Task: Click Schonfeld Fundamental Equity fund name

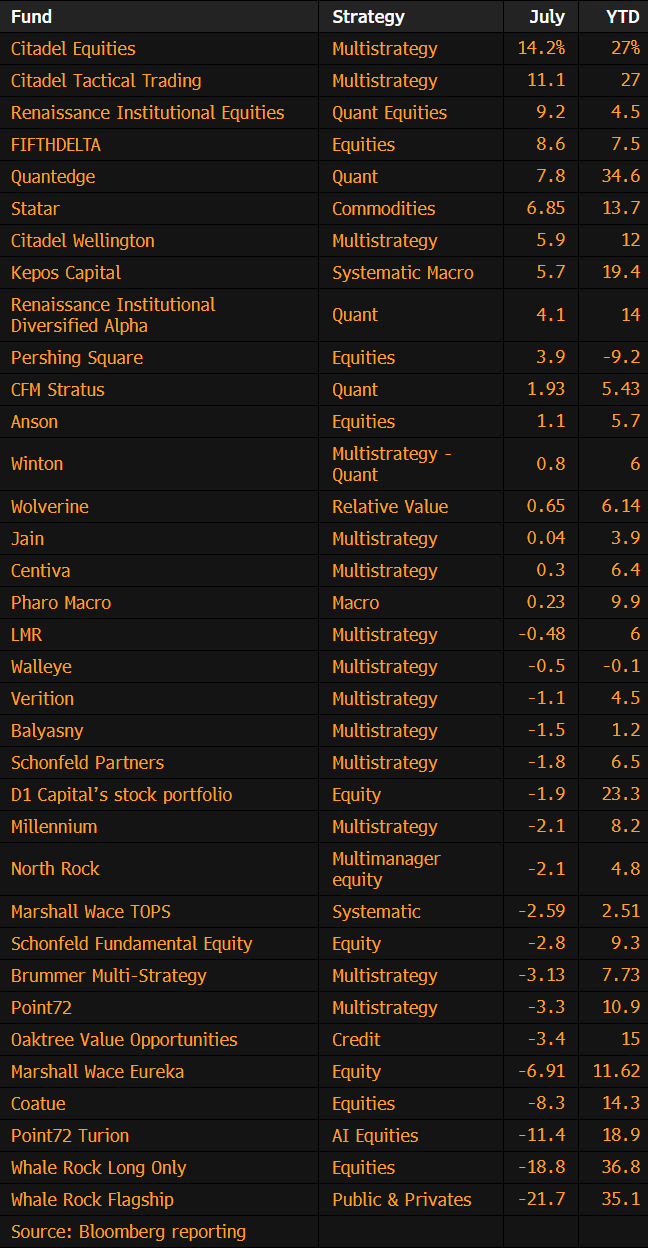Action: click(132, 944)
